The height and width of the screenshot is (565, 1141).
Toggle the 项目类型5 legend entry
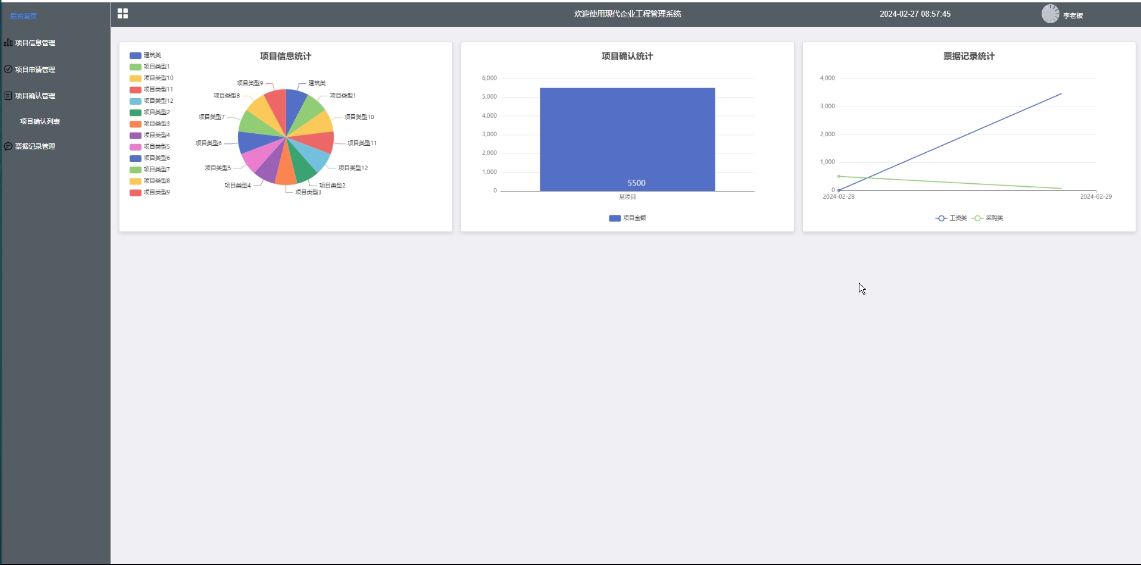pyautogui.click(x=150, y=146)
